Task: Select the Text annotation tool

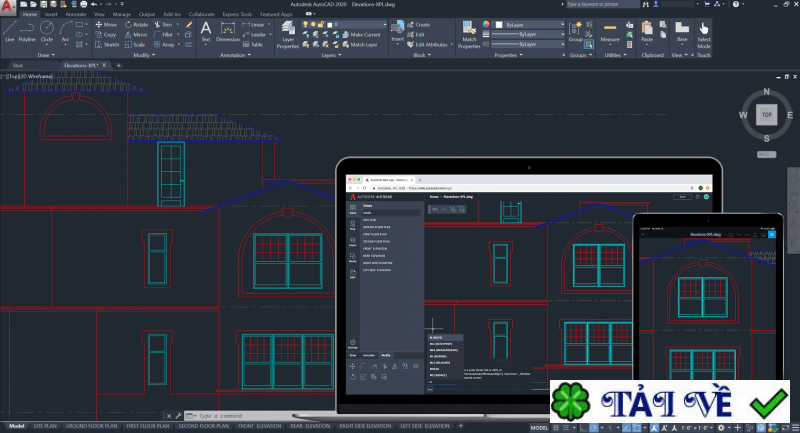Action: 206,31
